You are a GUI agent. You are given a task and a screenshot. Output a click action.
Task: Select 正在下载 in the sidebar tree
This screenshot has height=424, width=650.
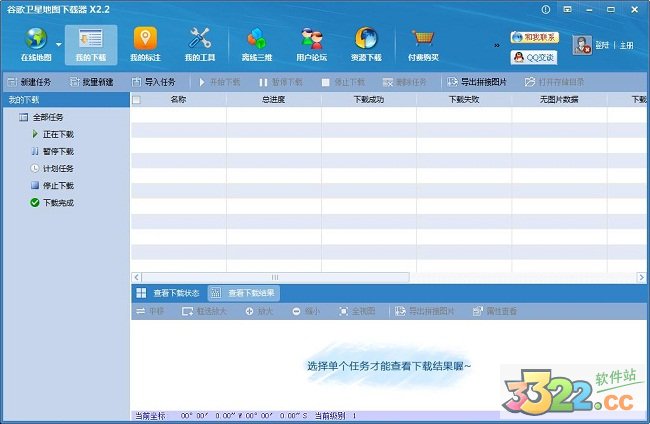click(53, 134)
